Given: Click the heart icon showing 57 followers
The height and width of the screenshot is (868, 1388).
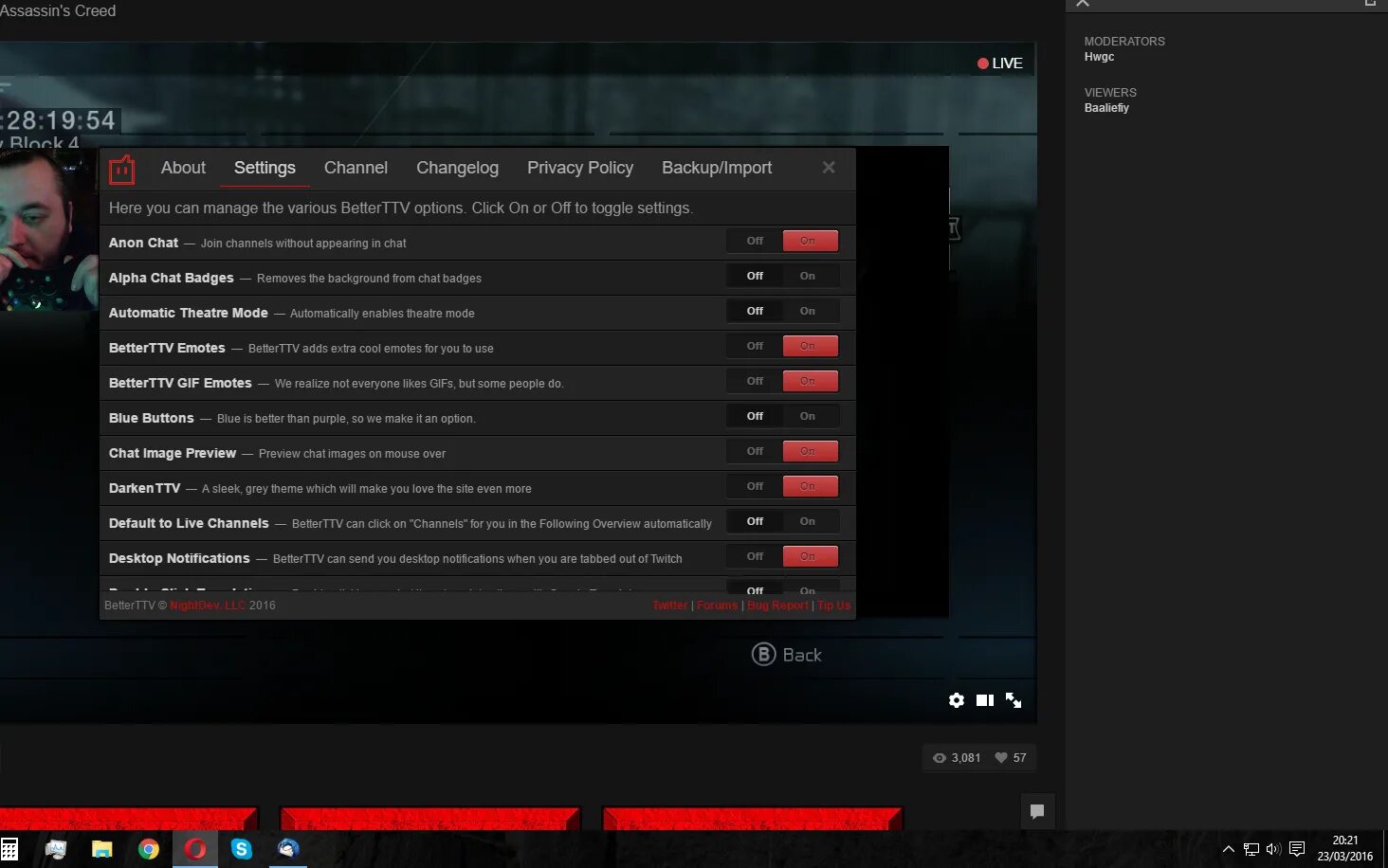Looking at the screenshot, I should point(1001,757).
